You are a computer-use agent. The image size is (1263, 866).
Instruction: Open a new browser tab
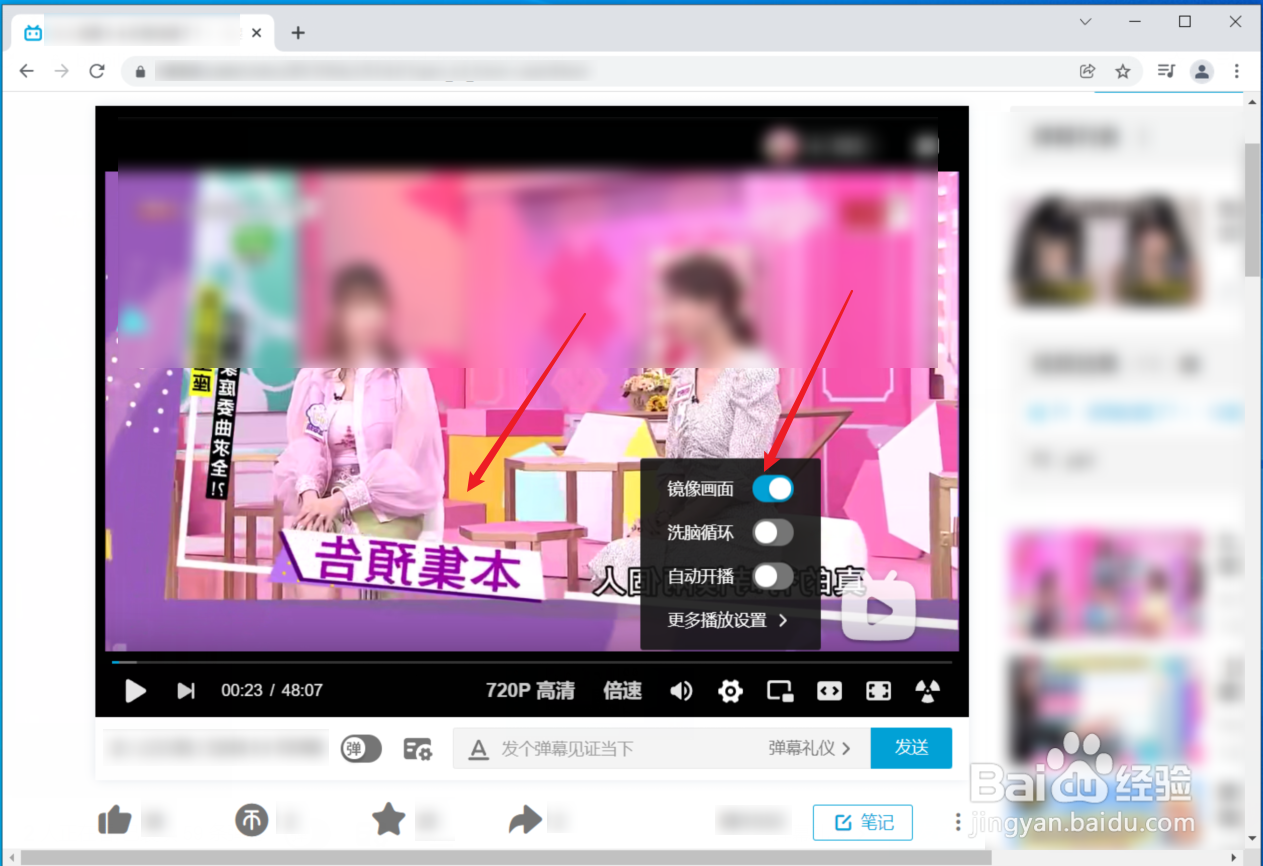pos(298,32)
